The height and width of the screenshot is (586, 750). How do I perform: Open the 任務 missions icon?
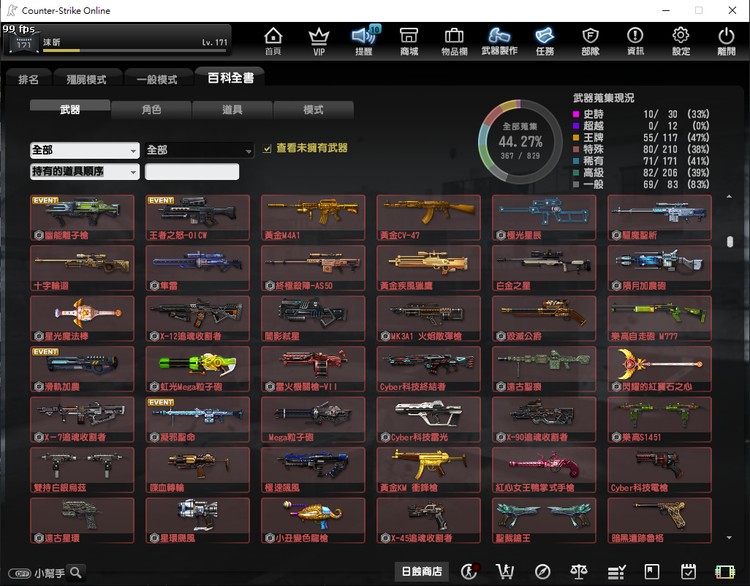click(x=545, y=41)
